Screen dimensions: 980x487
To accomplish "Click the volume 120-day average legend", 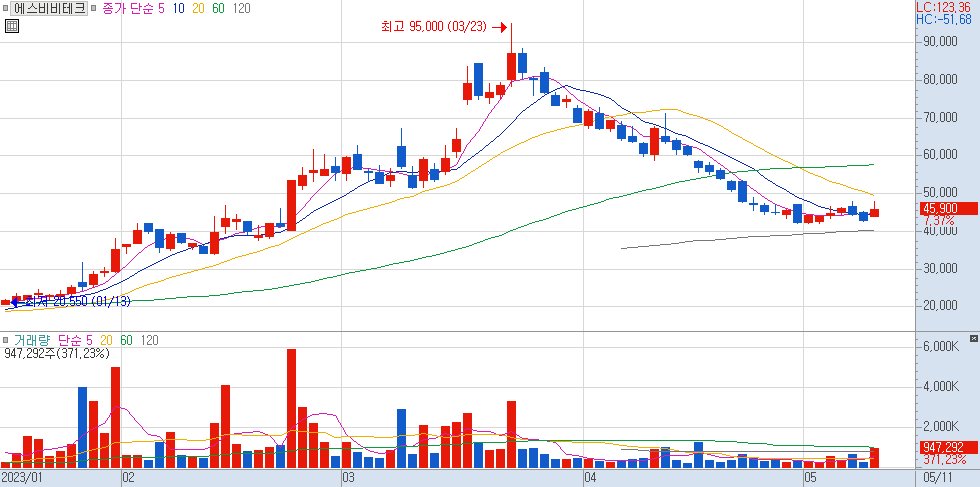I will (149, 340).
